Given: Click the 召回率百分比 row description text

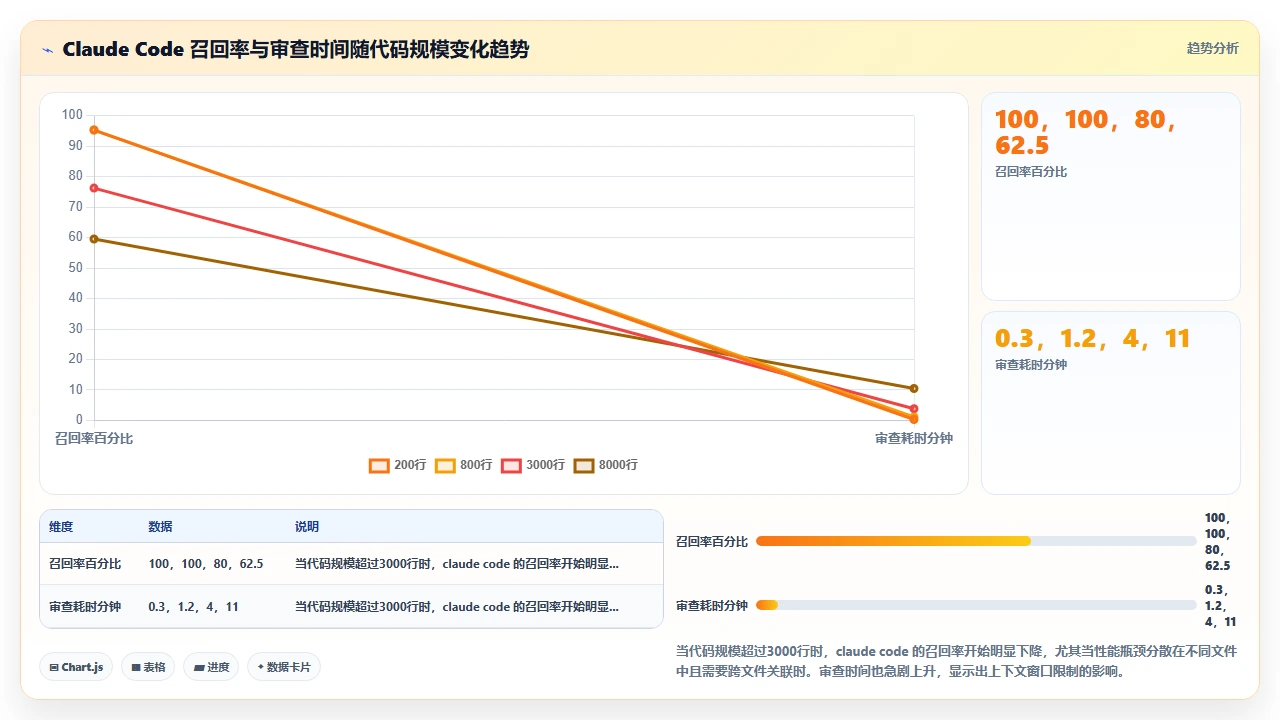Looking at the screenshot, I should 457,564.
